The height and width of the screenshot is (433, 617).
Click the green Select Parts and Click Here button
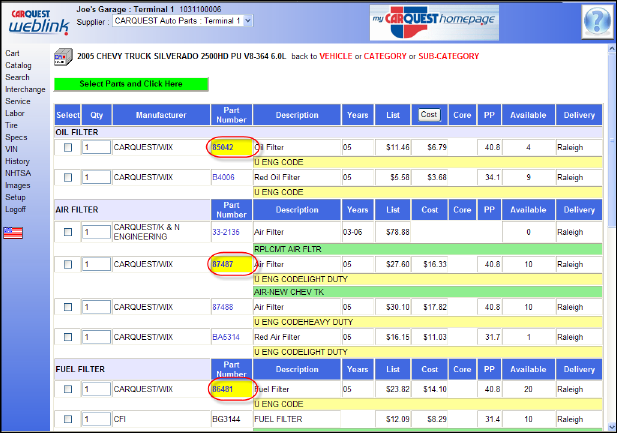[x=131, y=84]
